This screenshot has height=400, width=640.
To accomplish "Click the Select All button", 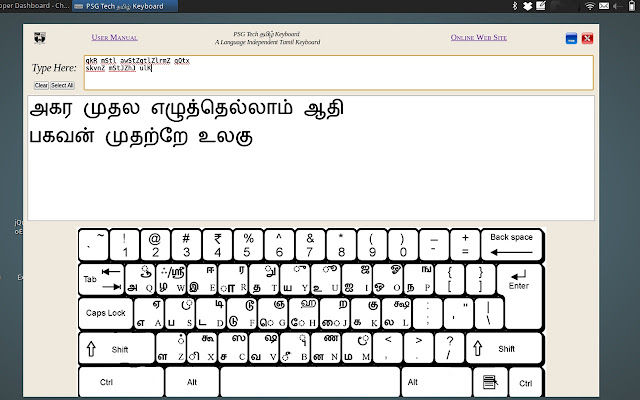I will click(62, 85).
